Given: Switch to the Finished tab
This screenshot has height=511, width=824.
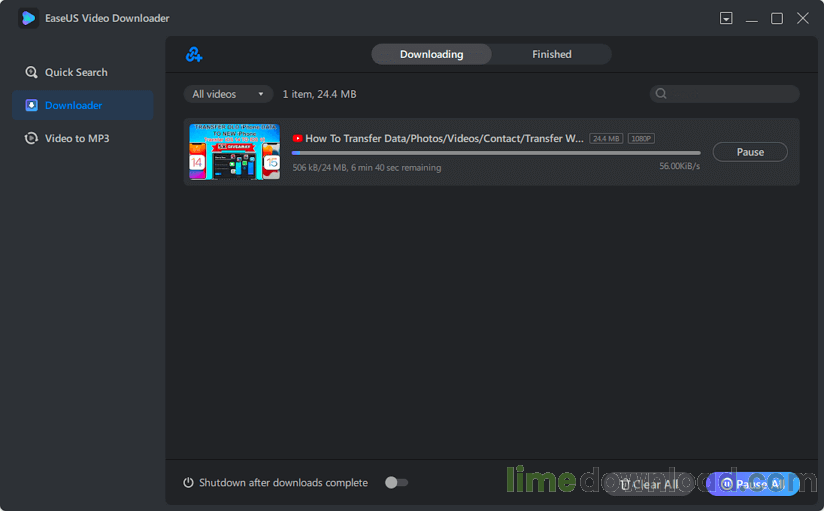Looking at the screenshot, I should 551,54.
